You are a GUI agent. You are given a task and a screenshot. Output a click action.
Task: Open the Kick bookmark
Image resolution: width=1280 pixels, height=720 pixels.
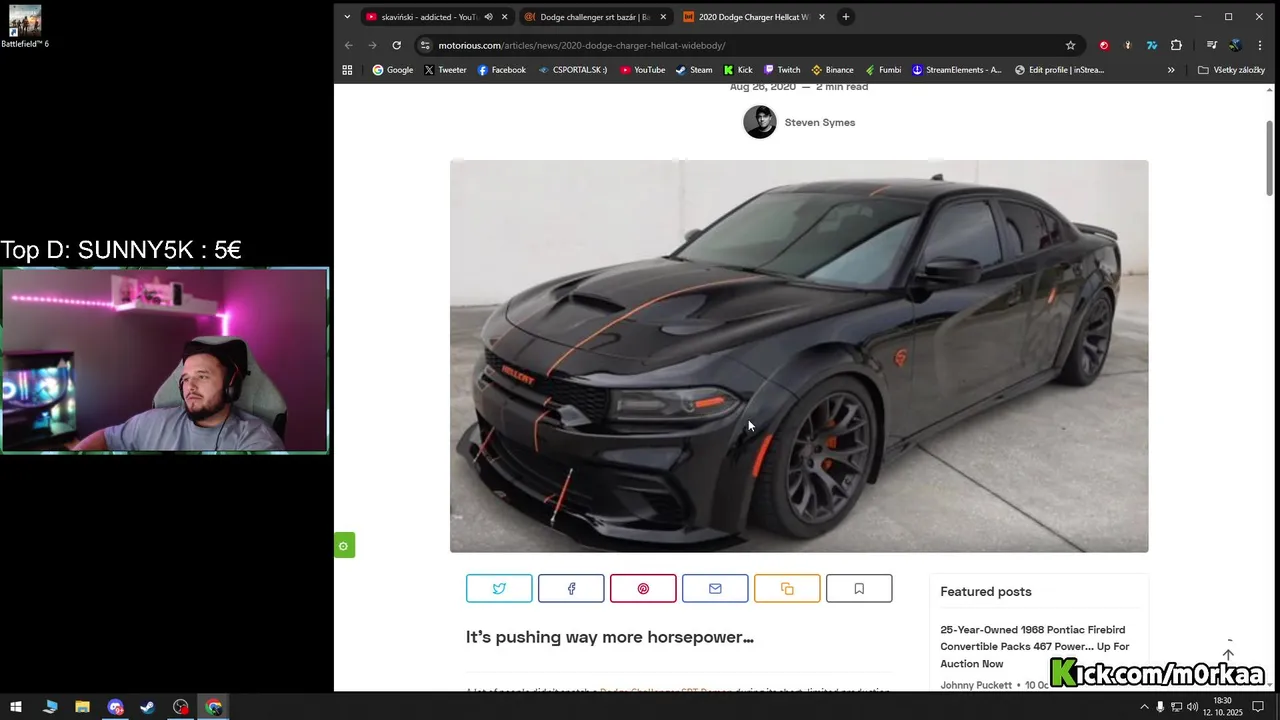tap(738, 70)
